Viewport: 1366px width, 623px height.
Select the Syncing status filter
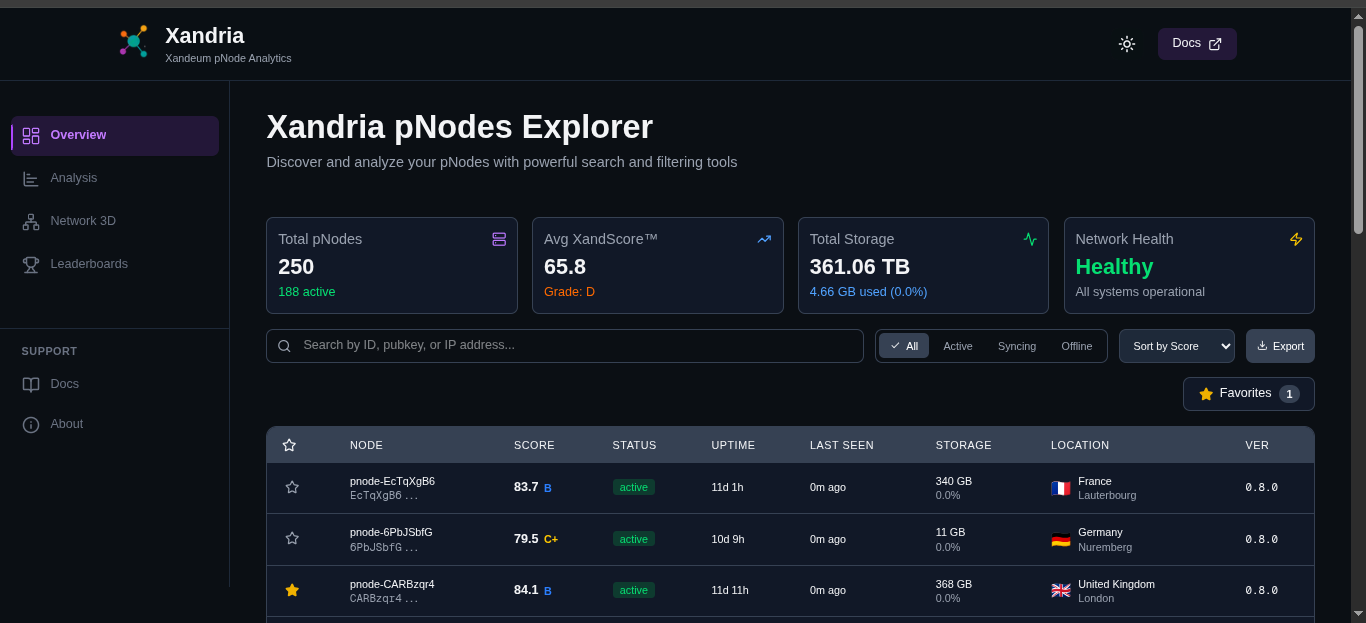tap(1017, 346)
